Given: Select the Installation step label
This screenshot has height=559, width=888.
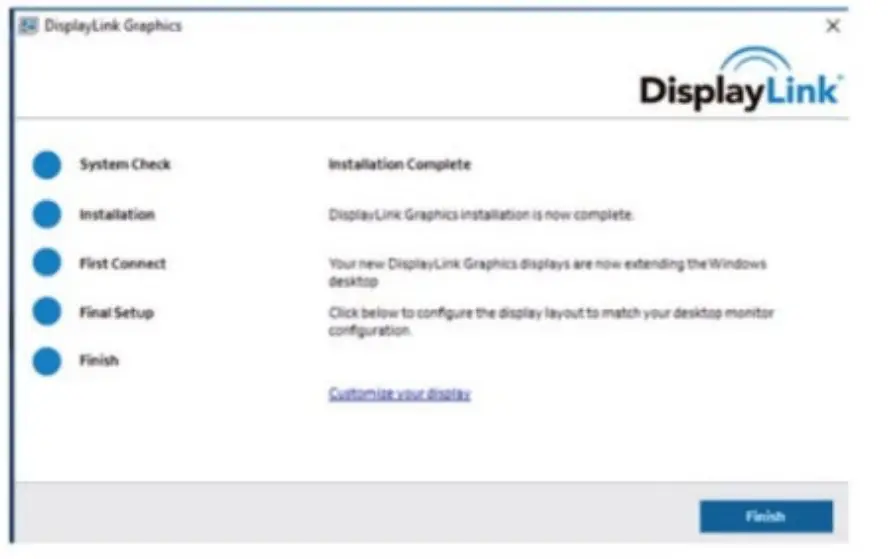Looking at the screenshot, I should click(117, 214).
